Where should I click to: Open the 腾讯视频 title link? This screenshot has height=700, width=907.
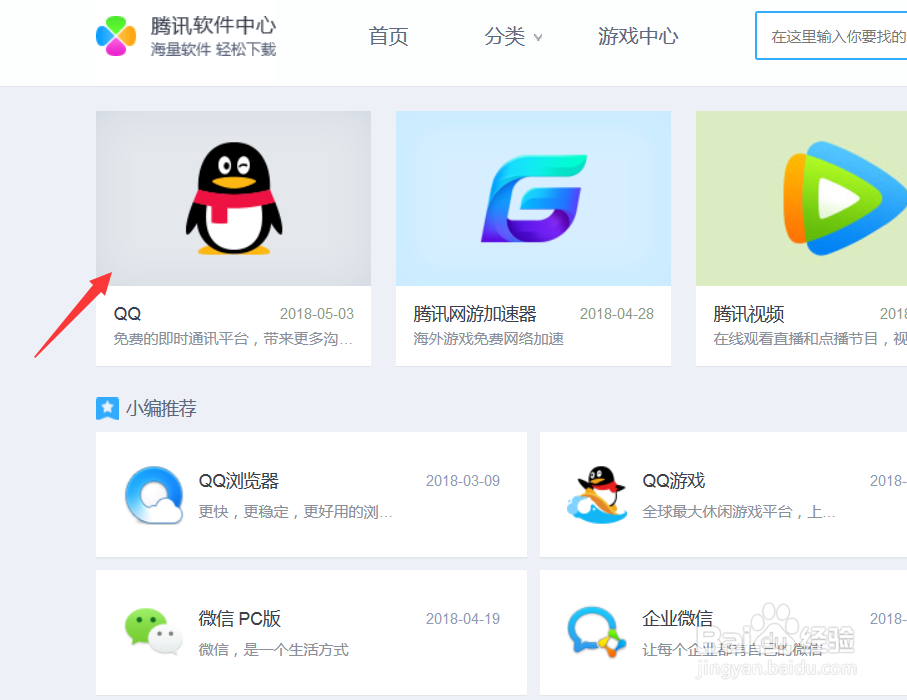pos(749,314)
